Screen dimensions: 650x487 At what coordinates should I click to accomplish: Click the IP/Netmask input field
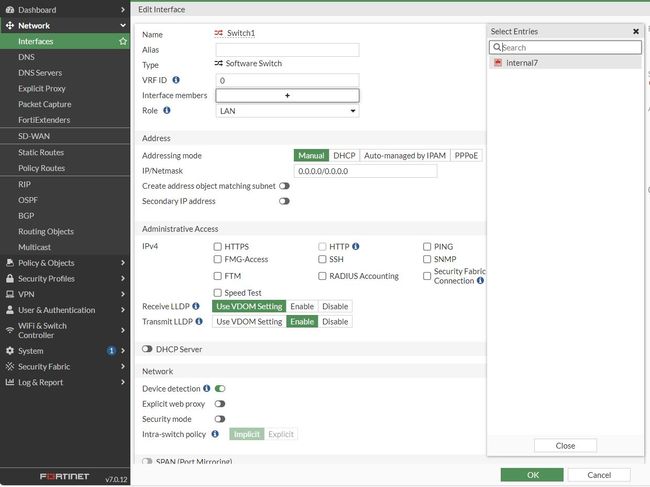click(365, 171)
